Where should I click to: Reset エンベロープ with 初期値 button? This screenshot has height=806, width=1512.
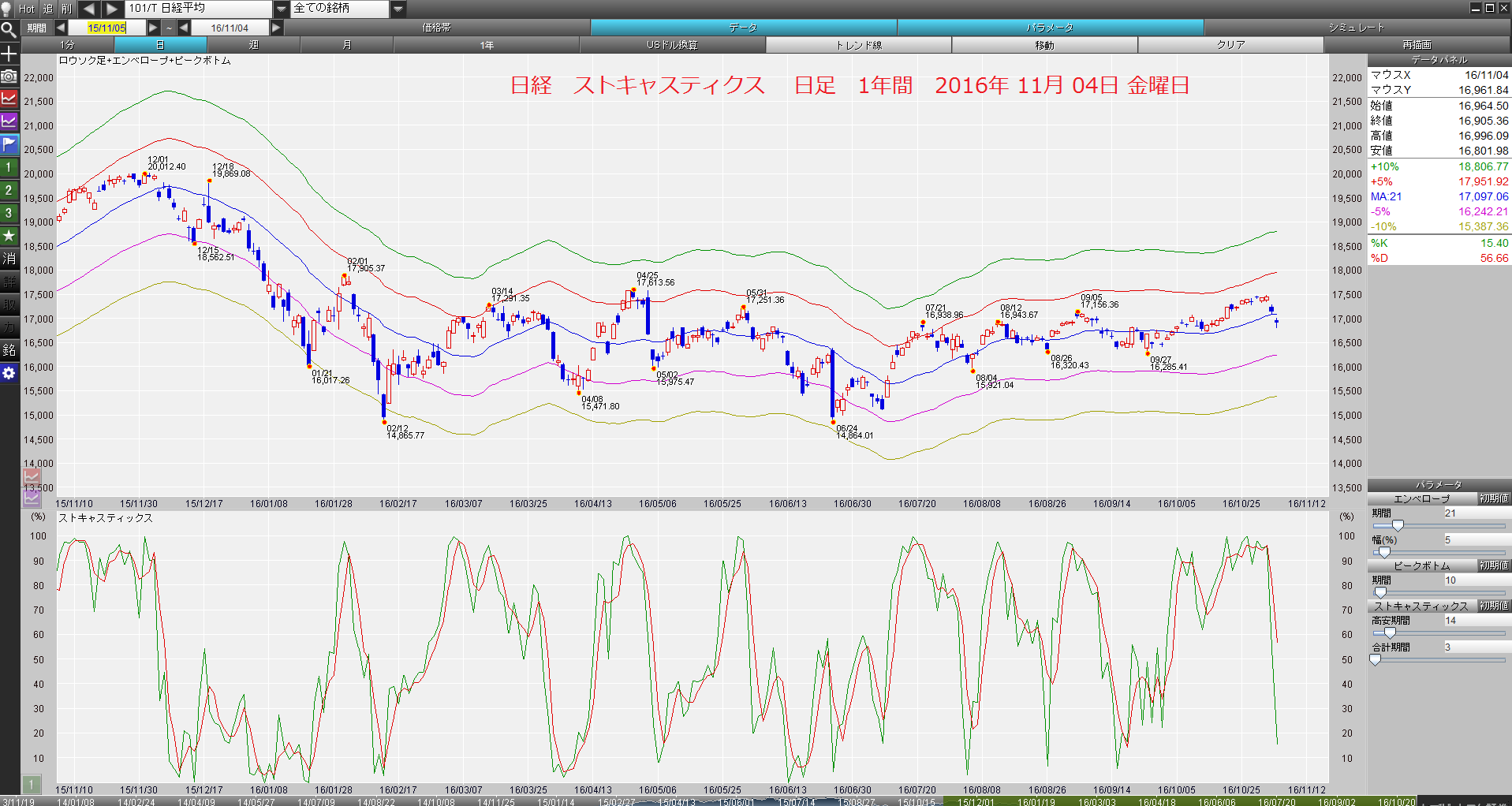coord(1494,498)
